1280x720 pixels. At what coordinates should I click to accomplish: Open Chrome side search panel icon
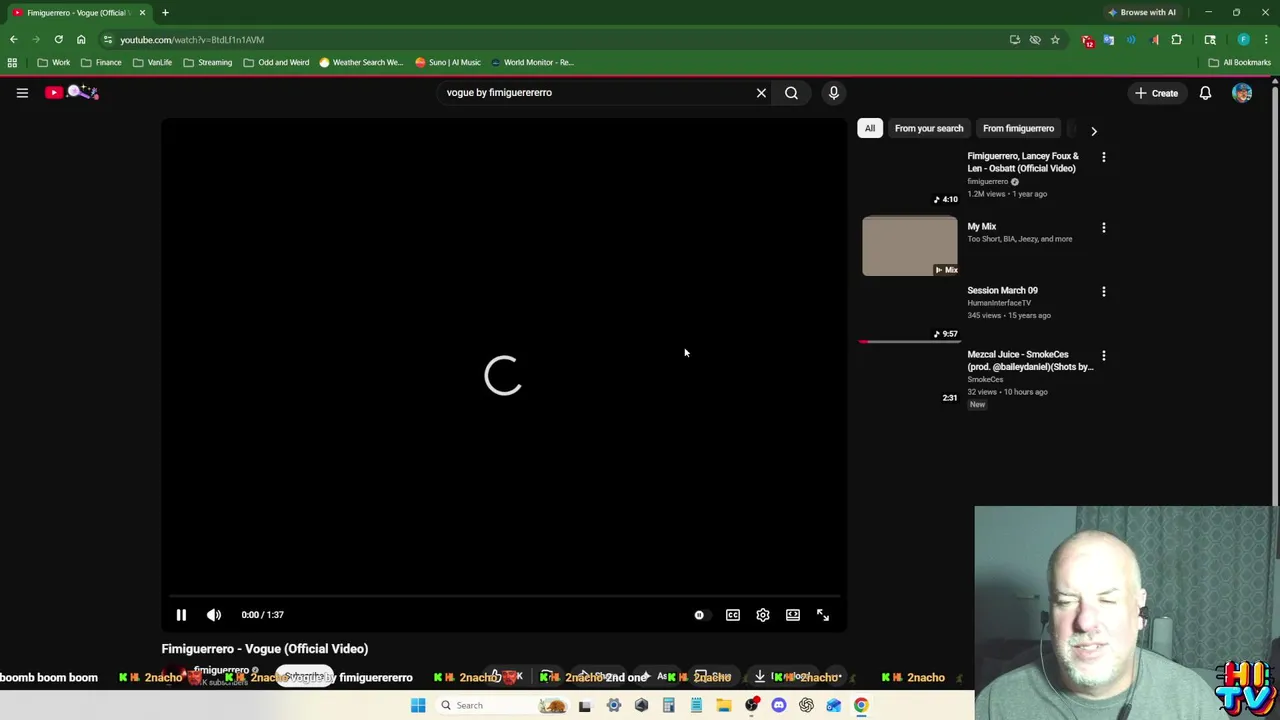[1210, 40]
